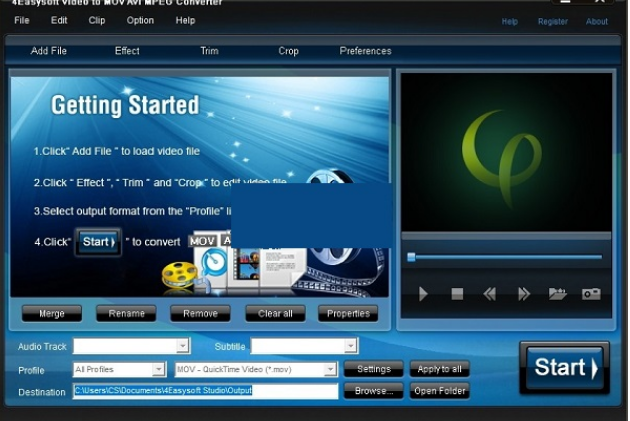630x421 pixels.
Task: Expand the Audio Track dropdown
Action: (x=183, y=346)
